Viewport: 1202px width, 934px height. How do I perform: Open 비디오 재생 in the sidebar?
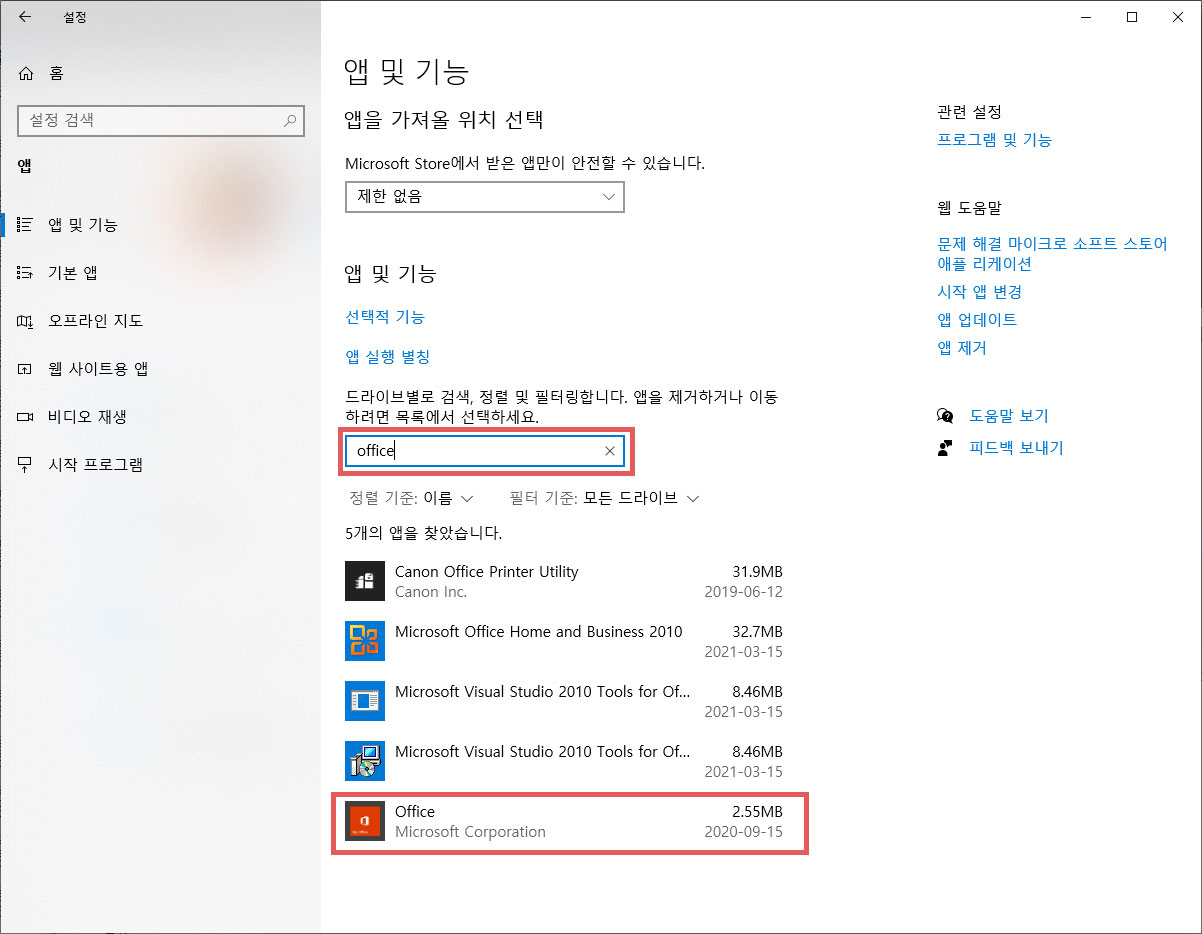pos(87,417)
